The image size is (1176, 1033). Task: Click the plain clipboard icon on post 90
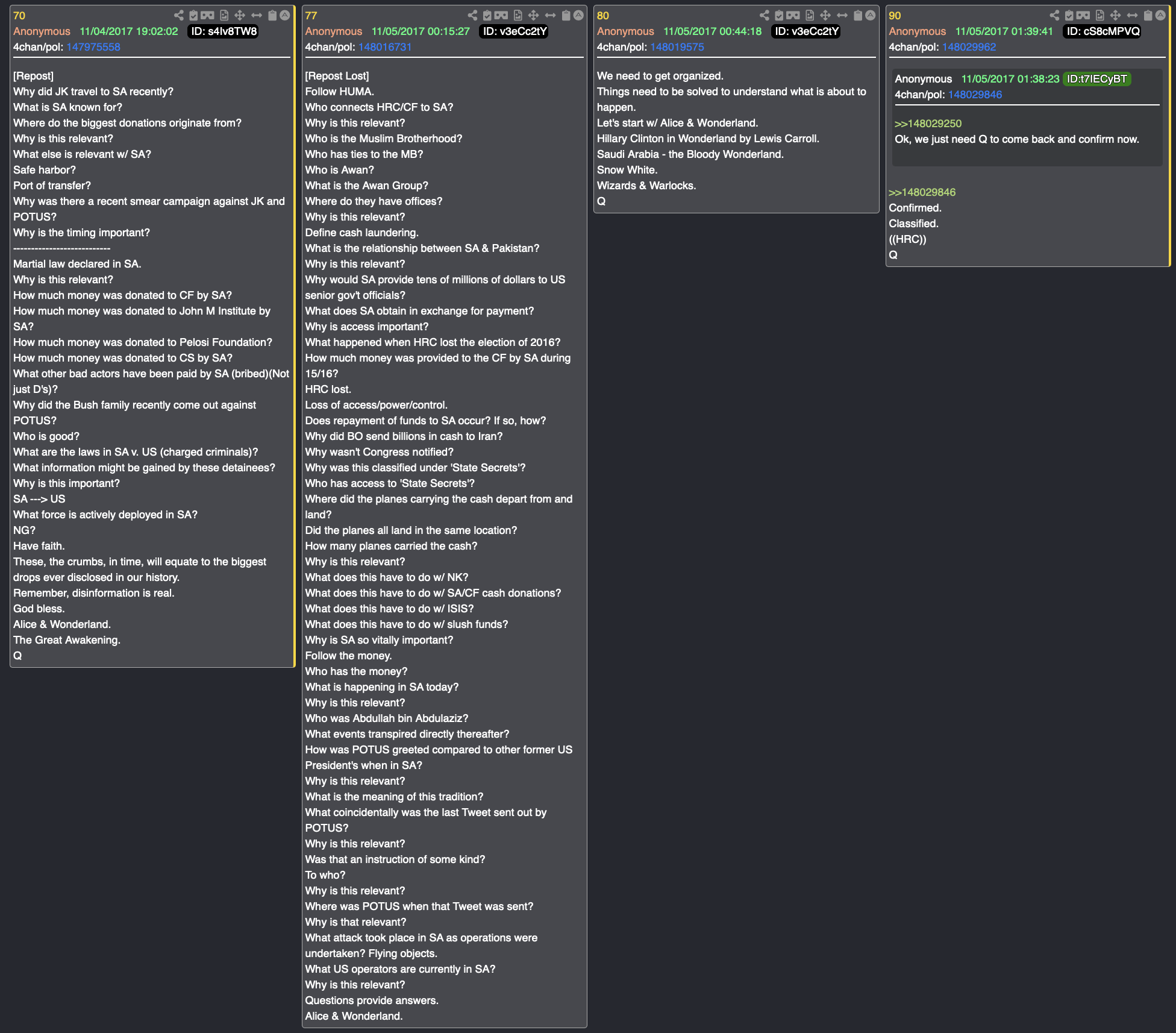click(1148, 15)
